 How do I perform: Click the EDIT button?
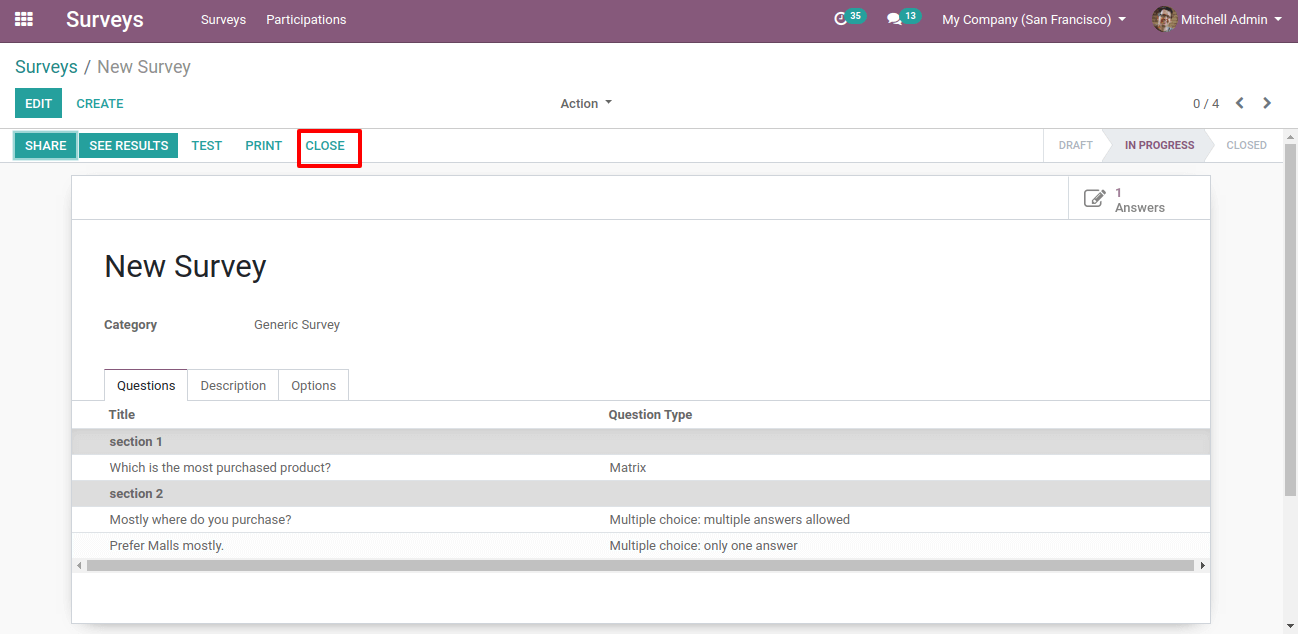[38, 103]
